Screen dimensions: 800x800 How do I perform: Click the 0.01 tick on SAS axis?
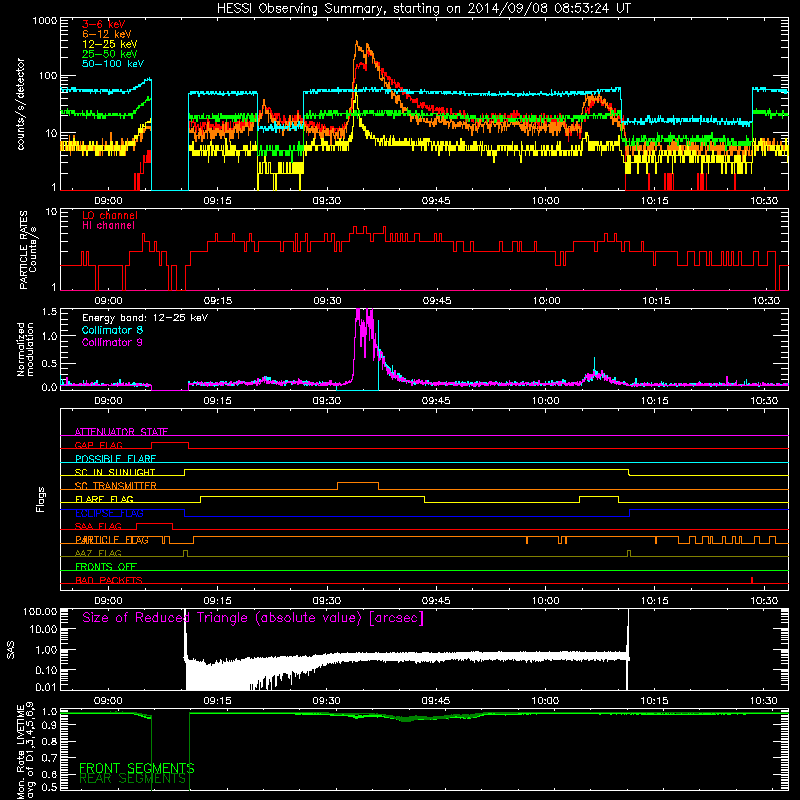coord(46,687)
